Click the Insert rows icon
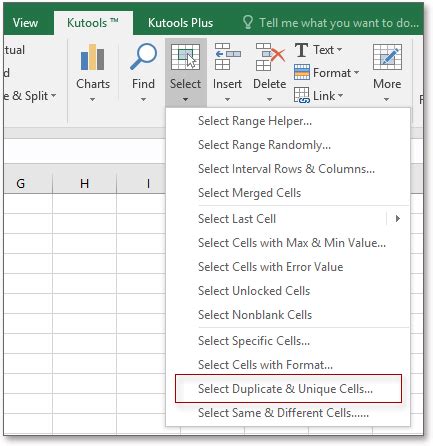Image resolution: width=433 pixels, height=446 pixels. tap(227, 56)
